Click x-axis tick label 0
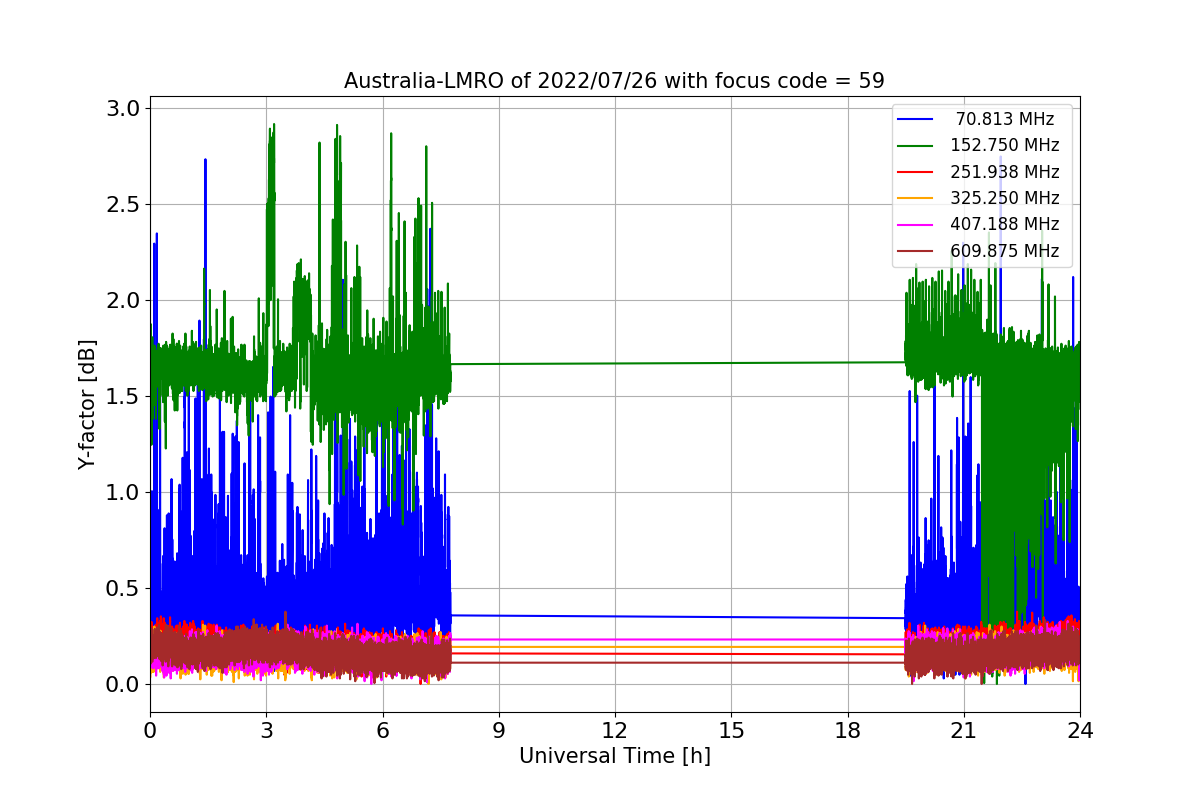This screenshot has height=800, width=1200. (150, 731)
